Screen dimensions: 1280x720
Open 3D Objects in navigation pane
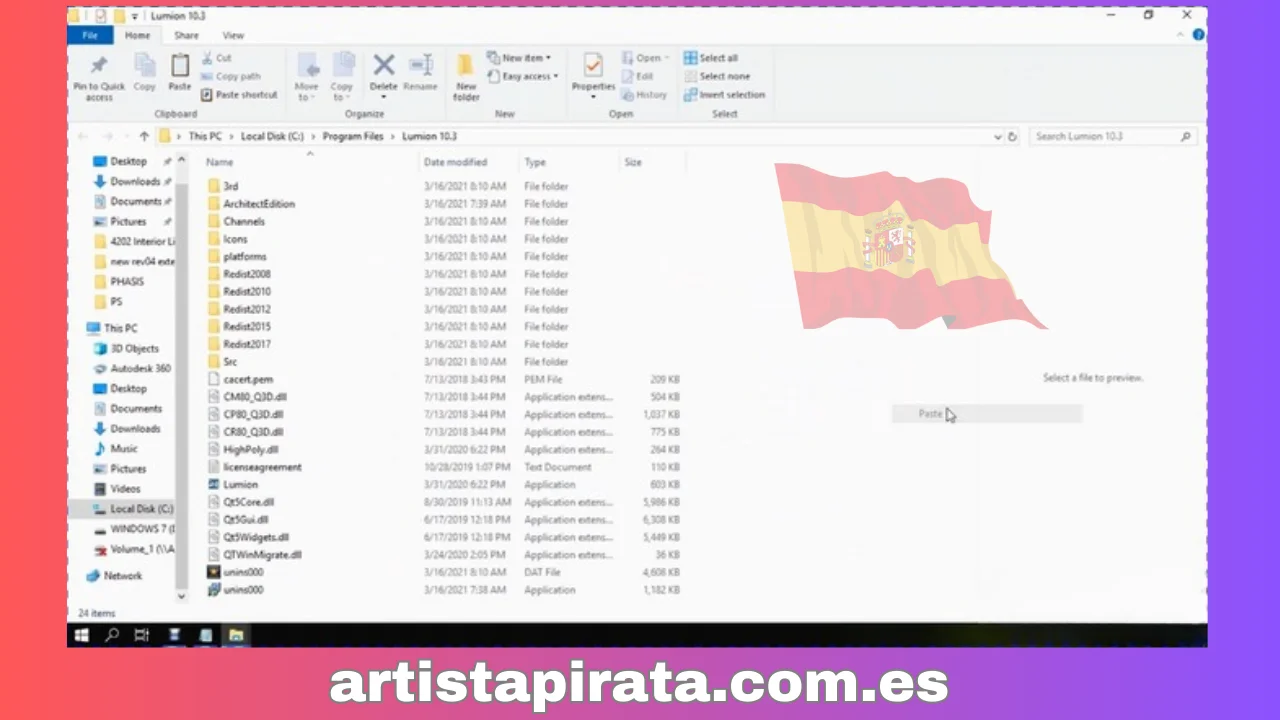click(134, 349)
